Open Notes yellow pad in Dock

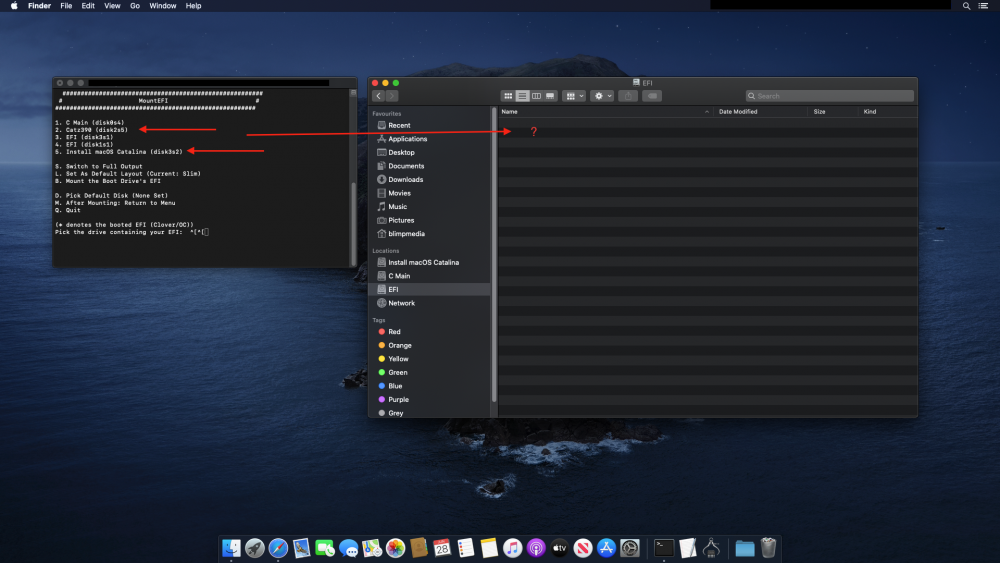point(489,548)
